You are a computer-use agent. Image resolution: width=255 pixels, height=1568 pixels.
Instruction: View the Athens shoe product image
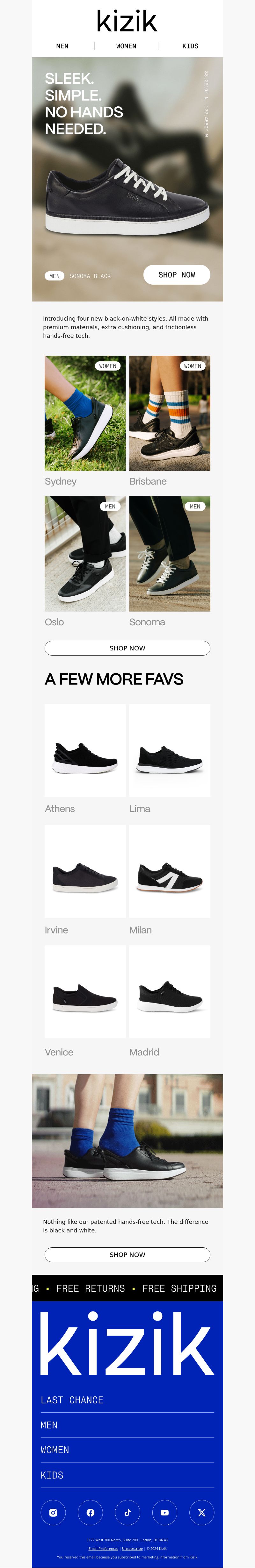pyautogui.click(x=85, y=750)
